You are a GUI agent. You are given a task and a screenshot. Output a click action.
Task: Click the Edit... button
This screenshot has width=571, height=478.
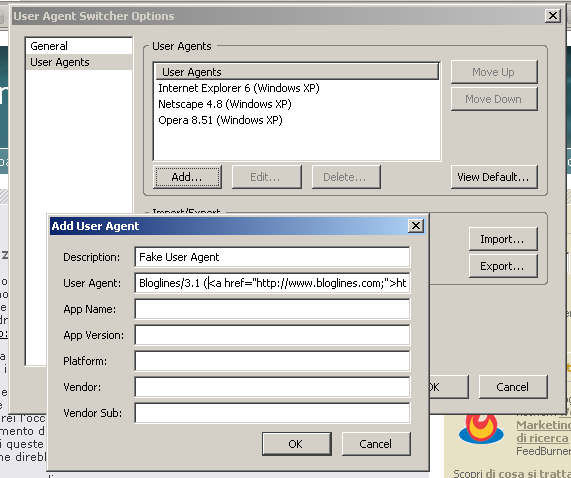click(267, 177)
